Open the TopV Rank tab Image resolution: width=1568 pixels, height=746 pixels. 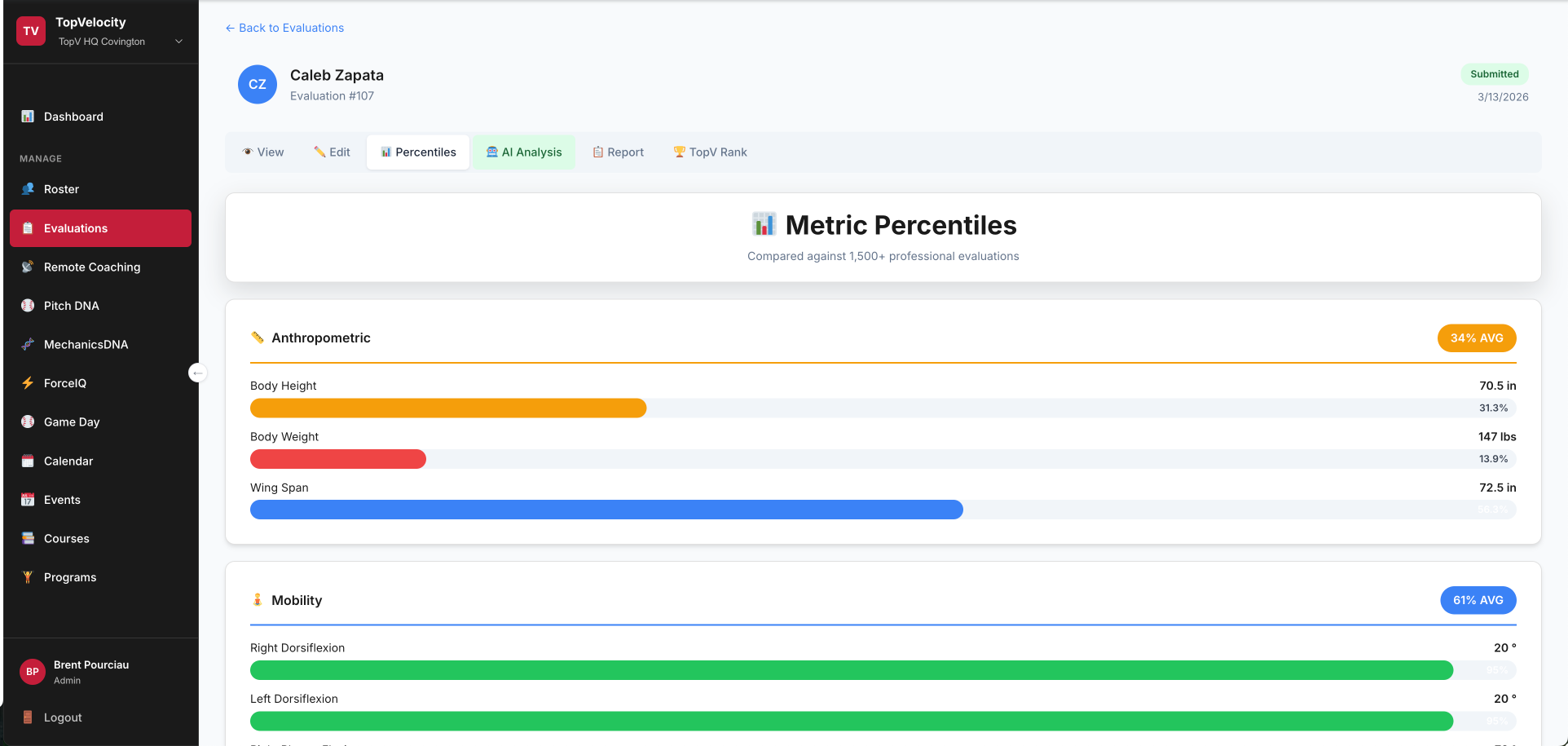[x=710, y=152]
